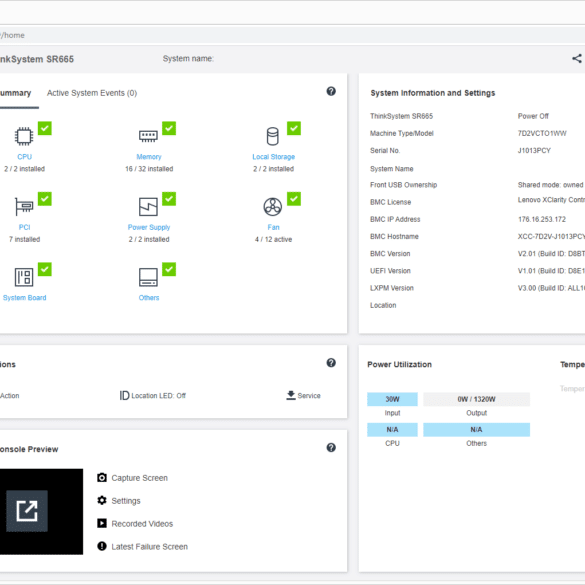
Task: Click '4 / 12 active' fan count
Action: [x=273, y=240]
